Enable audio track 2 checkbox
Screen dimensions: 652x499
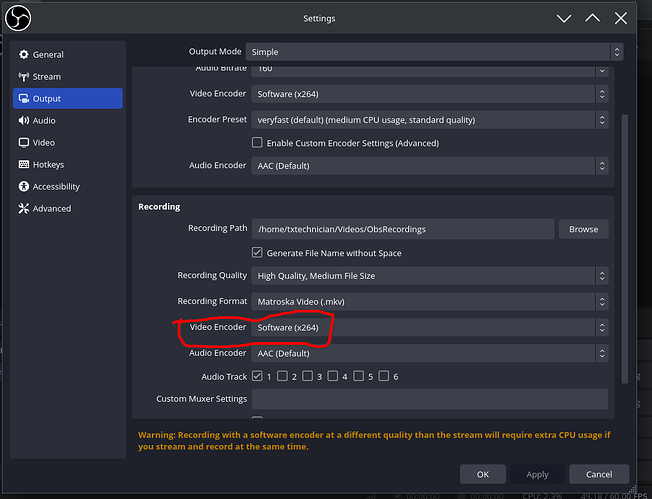click(x=282, y=377)
